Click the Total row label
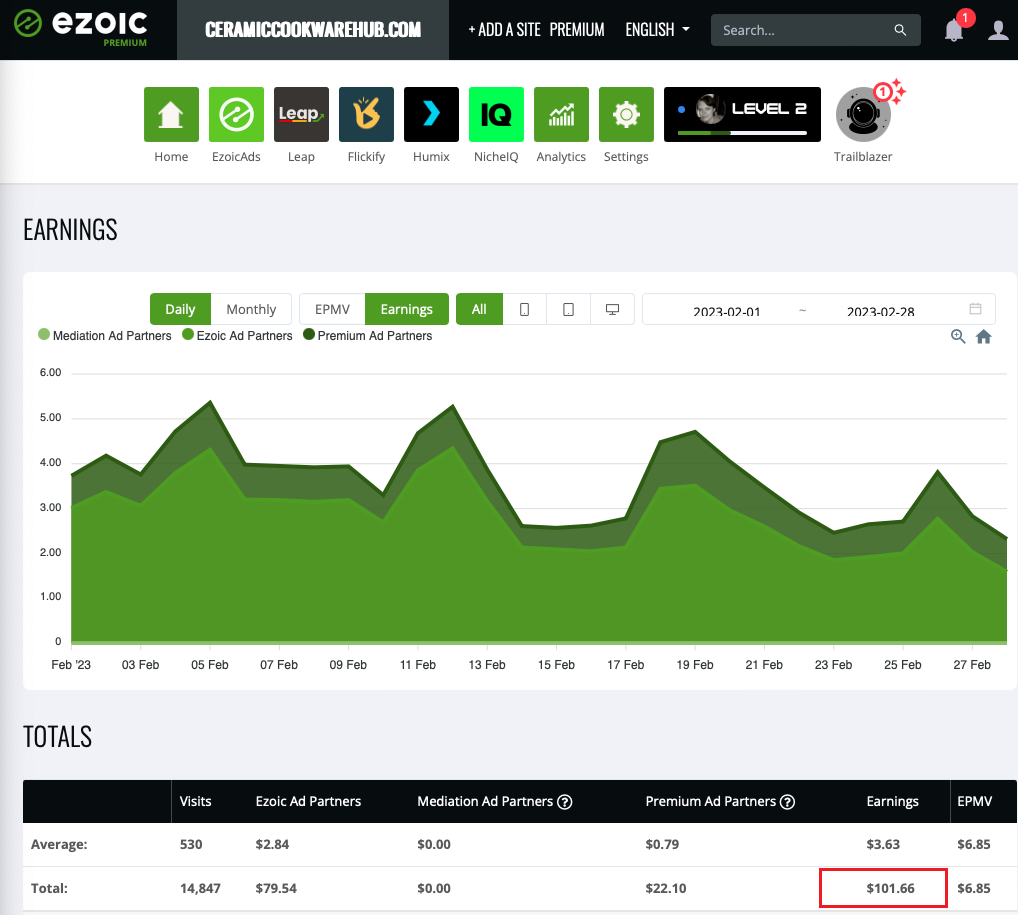1018x915 pixels. [x=49, y=888]
